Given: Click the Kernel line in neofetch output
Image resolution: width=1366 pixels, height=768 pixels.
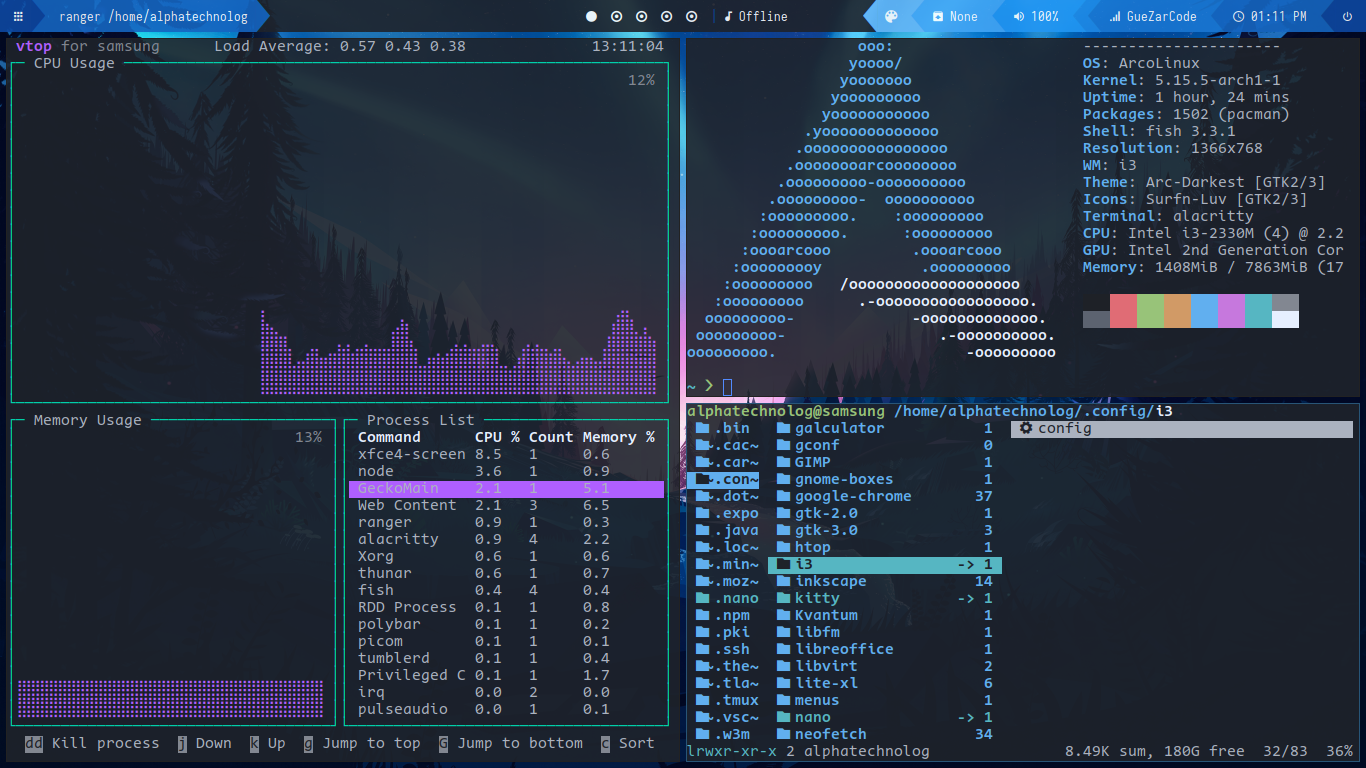Looking at the screenshot, I should tap(1182, 80).
